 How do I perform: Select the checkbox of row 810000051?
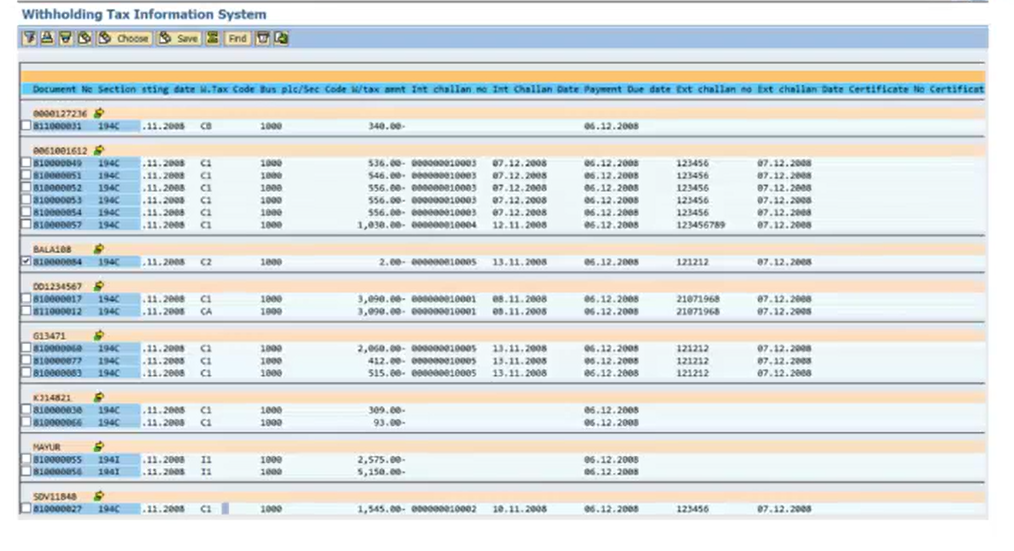tap(26, 175)
